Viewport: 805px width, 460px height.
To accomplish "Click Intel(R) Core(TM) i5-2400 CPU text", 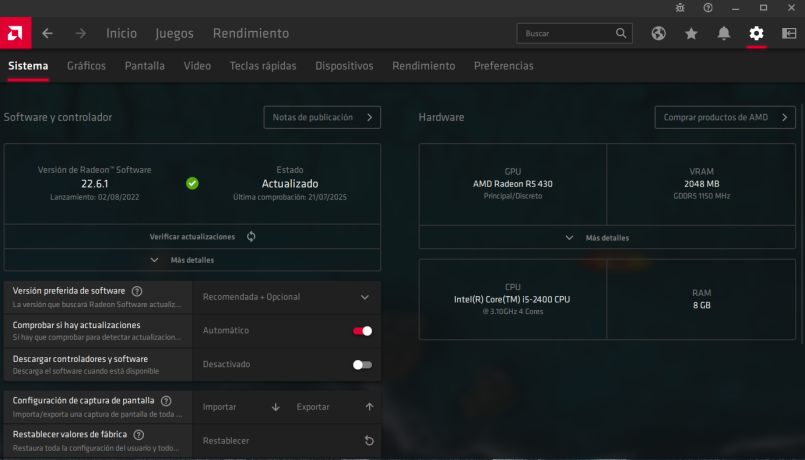I will coord(512,299).
